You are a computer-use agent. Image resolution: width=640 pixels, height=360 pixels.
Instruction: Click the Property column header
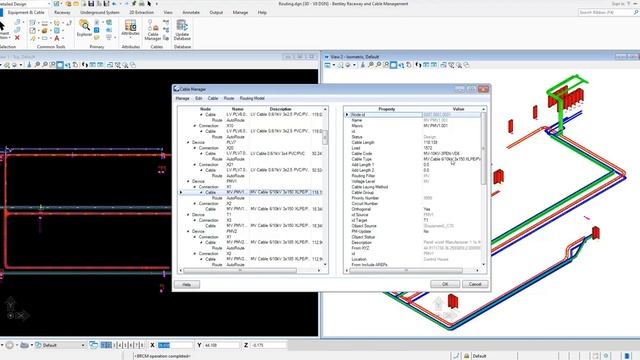click(x=386, y=109)
